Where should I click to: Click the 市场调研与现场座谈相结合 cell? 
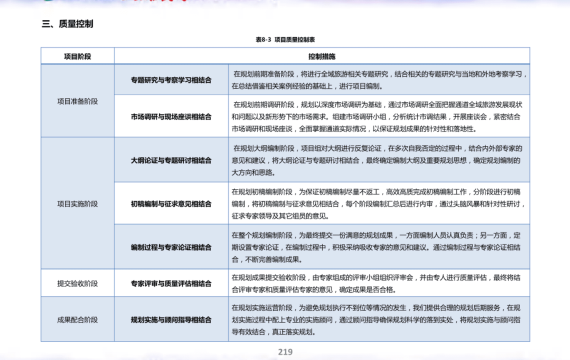point(171,116)
